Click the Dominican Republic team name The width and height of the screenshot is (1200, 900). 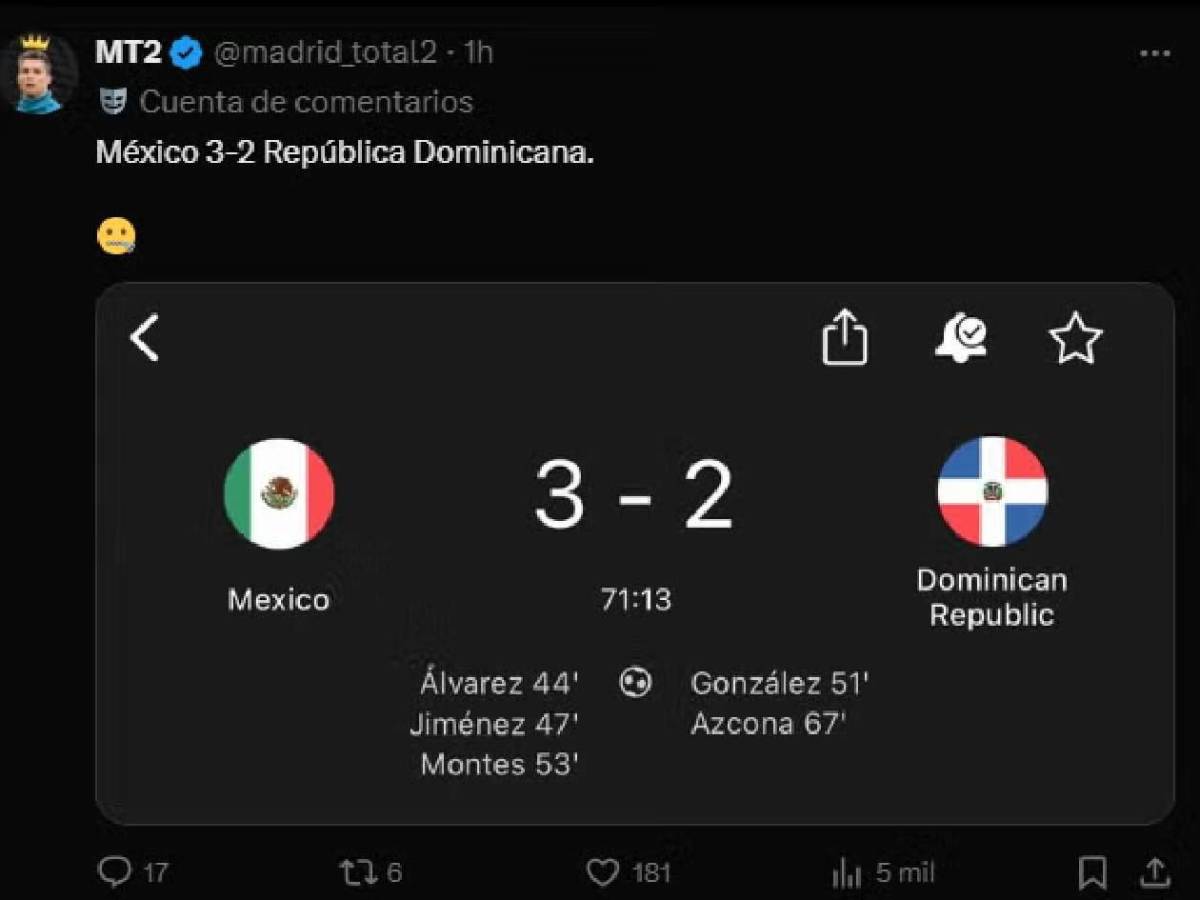(x=991, y=598)
